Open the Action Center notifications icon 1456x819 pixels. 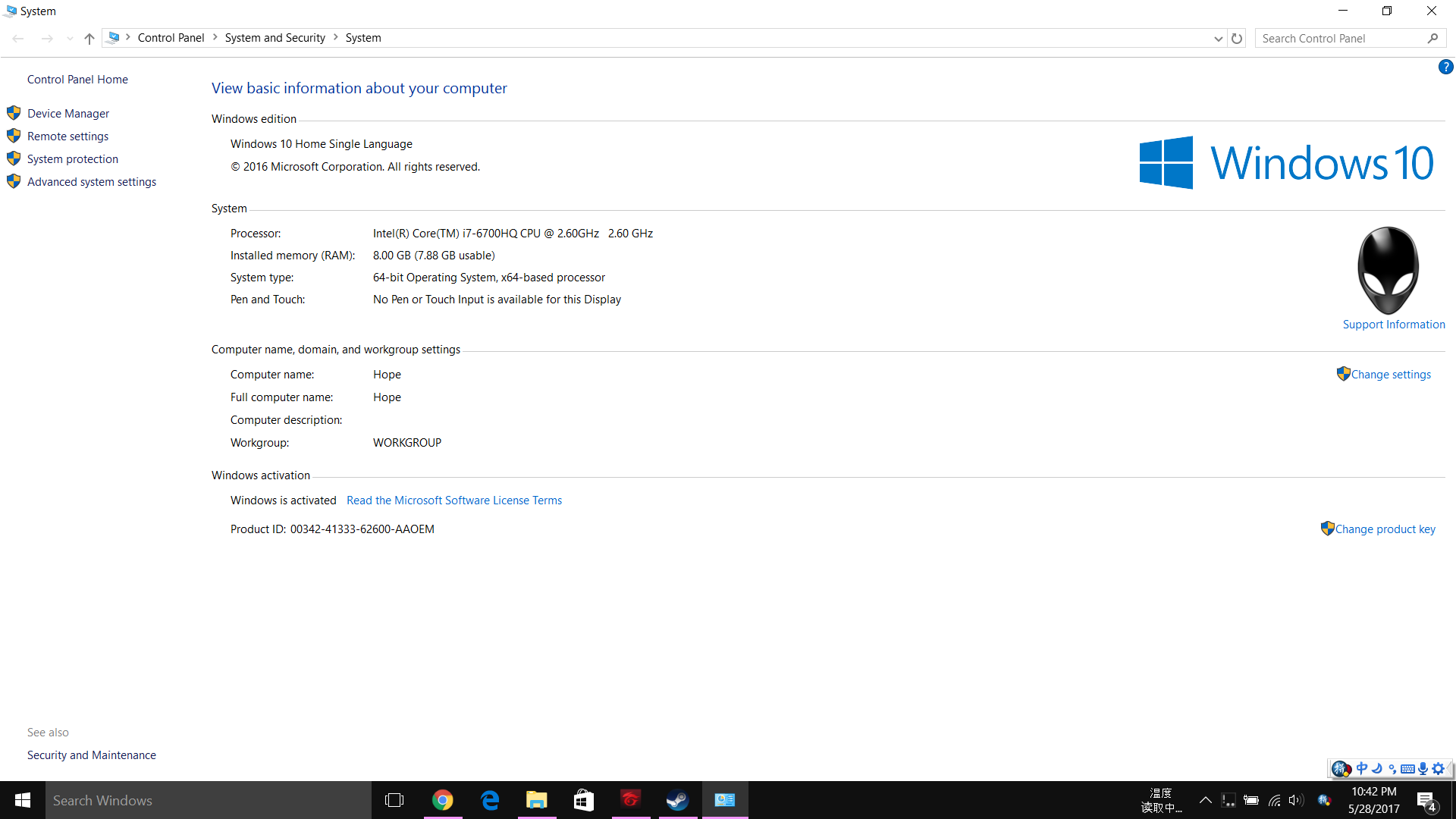1426,801
